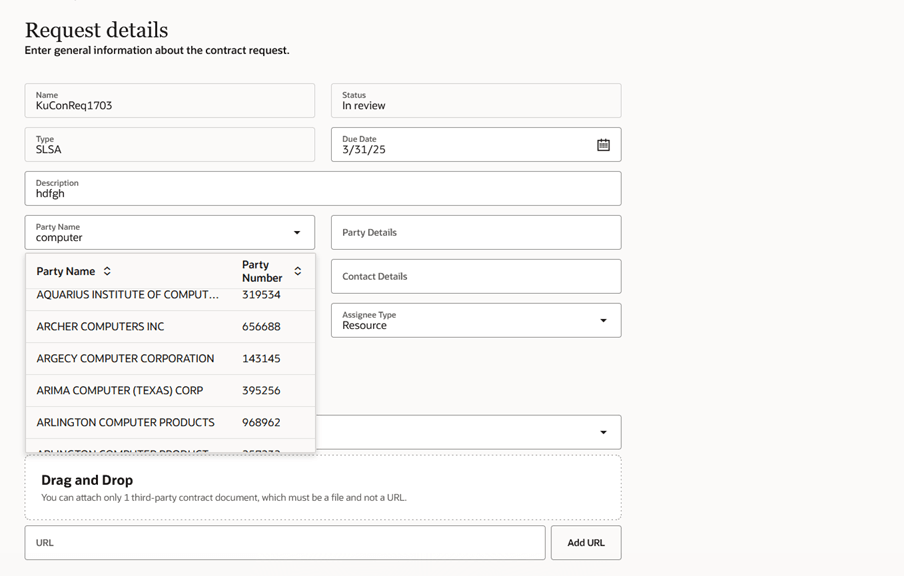
Task: Open the dropdown below the party list
Action: pyautogui.click(x=603, y=432)
